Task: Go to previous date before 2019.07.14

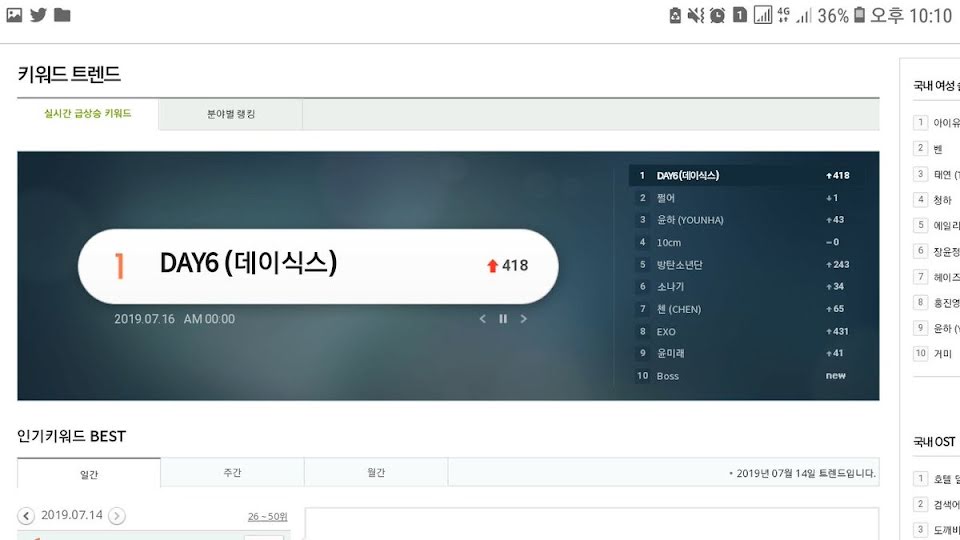Action: [26, 516]
